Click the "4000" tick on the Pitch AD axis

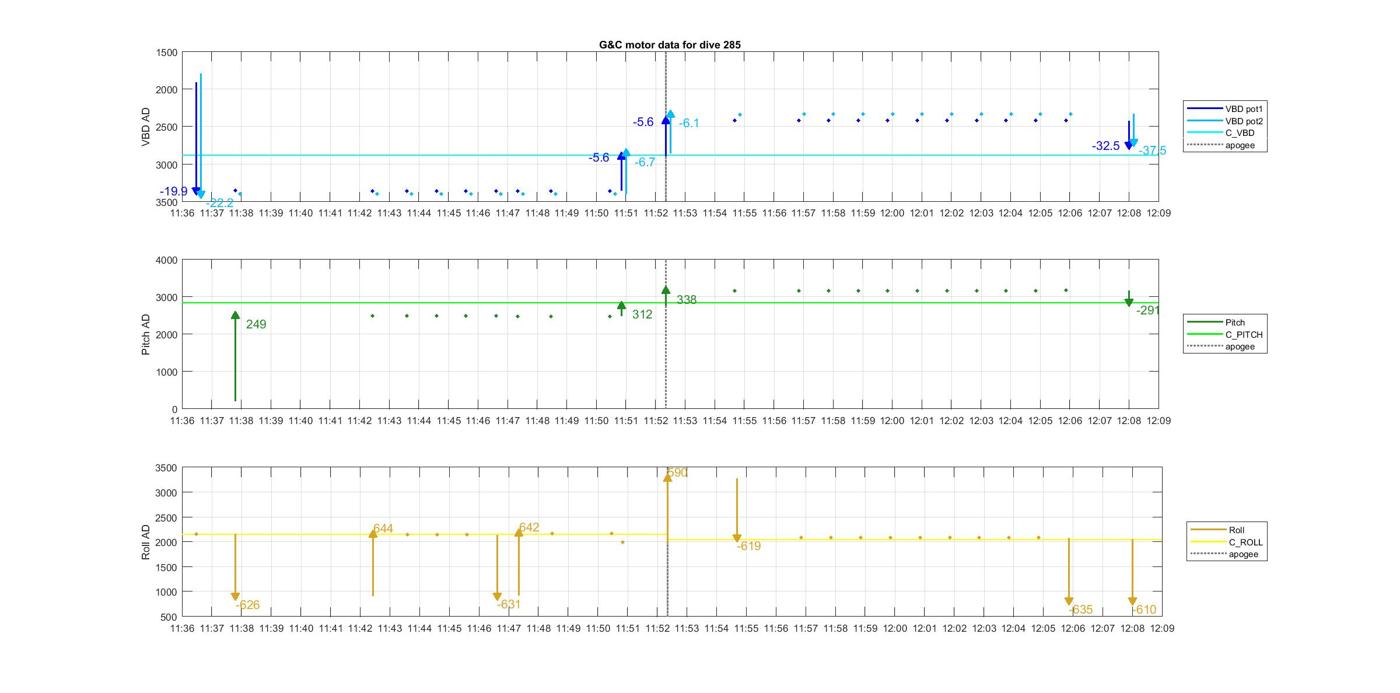(166, 261)
